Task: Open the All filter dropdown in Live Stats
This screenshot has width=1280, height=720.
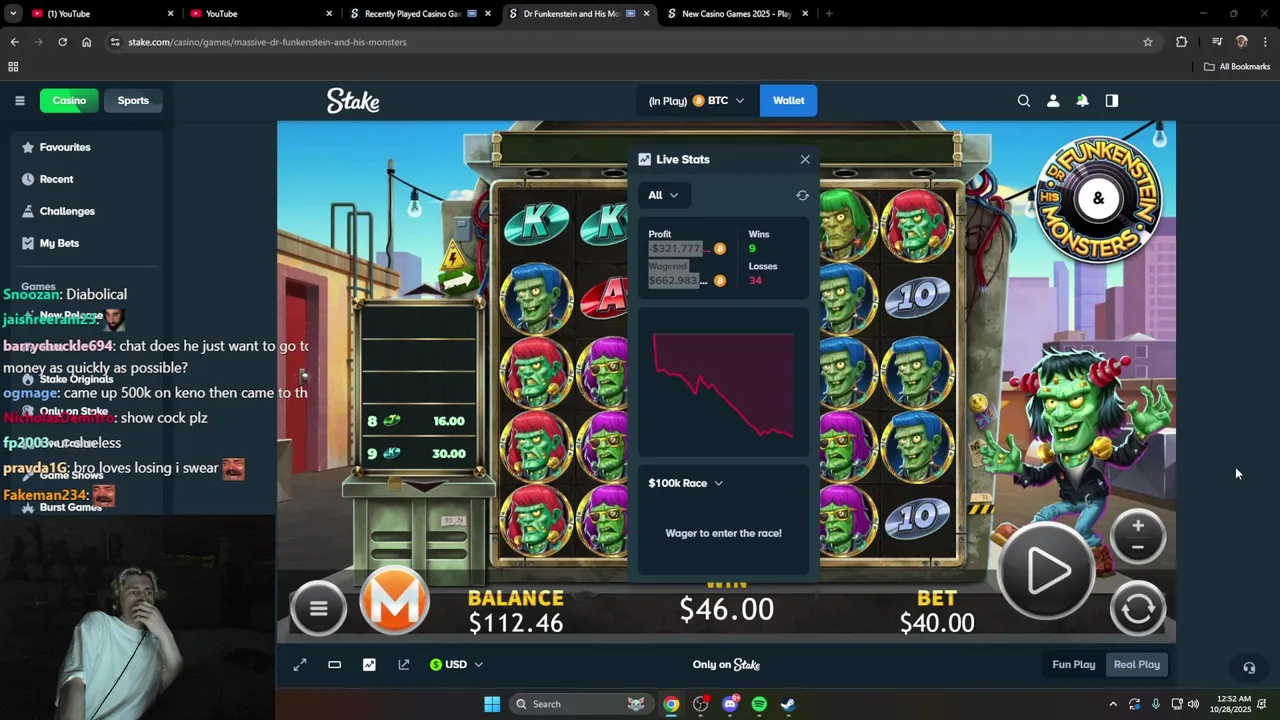Action: (663, 195)
